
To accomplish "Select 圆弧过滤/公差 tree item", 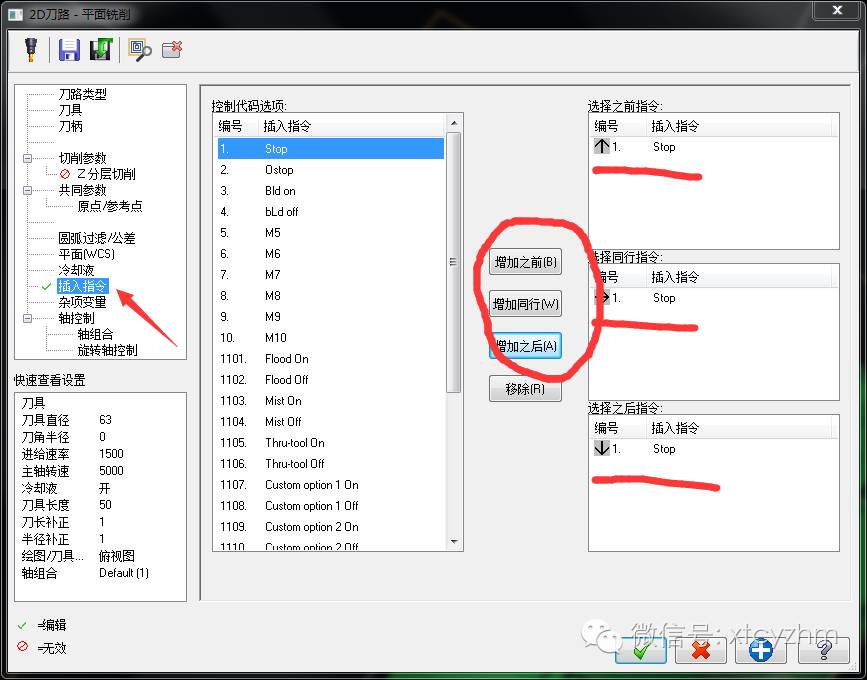I will coord(97,238).
